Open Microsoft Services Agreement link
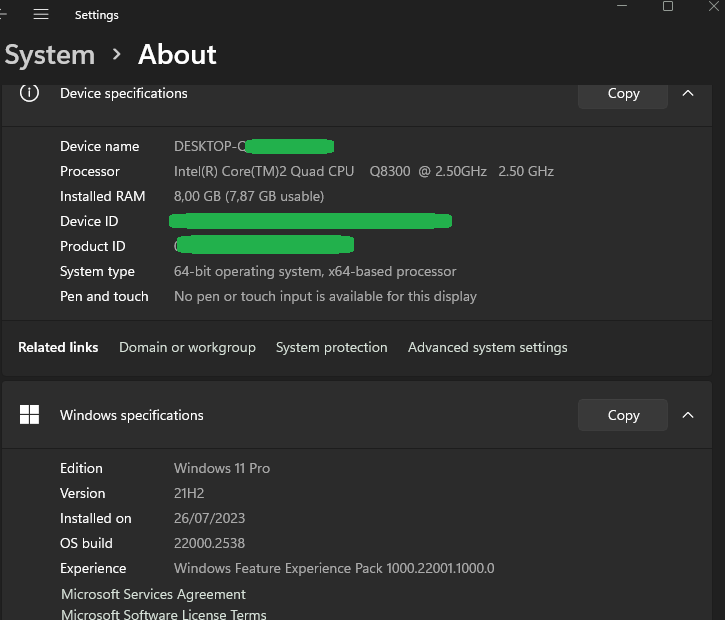 click(x=154, y=594)
